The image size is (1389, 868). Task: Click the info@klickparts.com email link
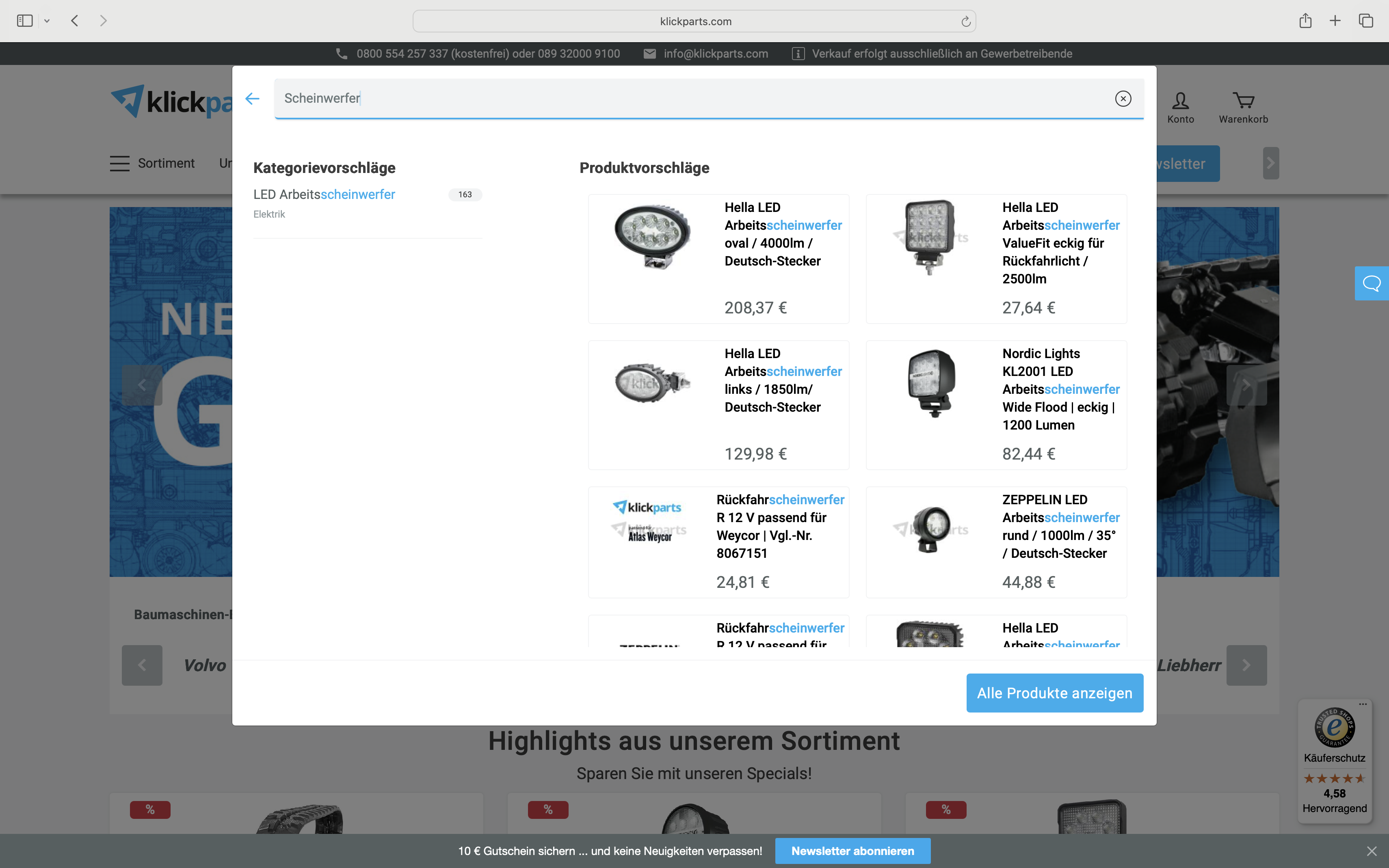point(716,54)
